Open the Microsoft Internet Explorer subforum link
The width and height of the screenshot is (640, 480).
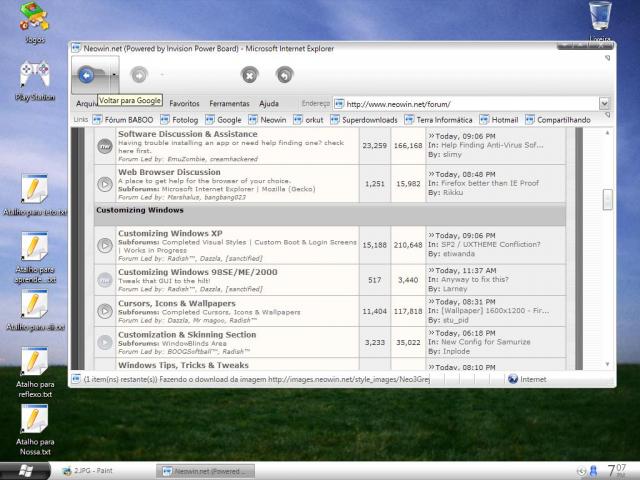(x=208, y=189)
